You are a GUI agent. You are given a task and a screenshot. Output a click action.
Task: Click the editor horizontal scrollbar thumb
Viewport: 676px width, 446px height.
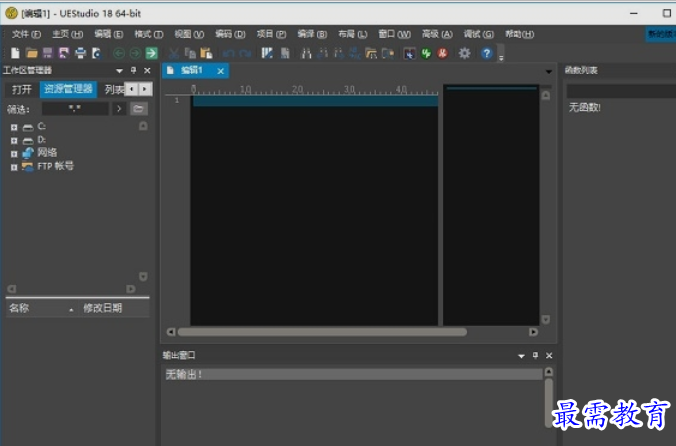point(322,332)
